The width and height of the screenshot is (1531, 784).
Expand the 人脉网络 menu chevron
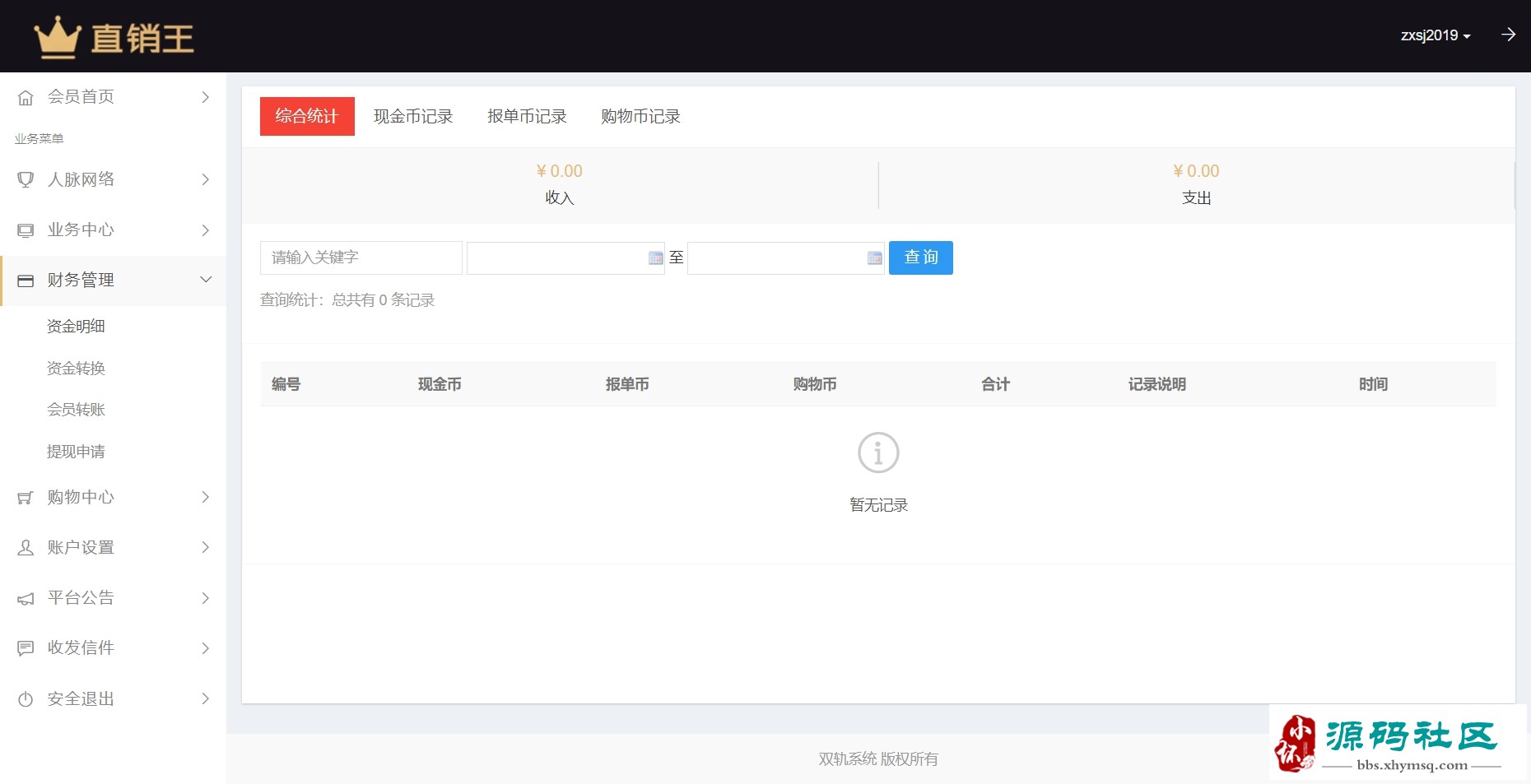click(x=206, y=179)
